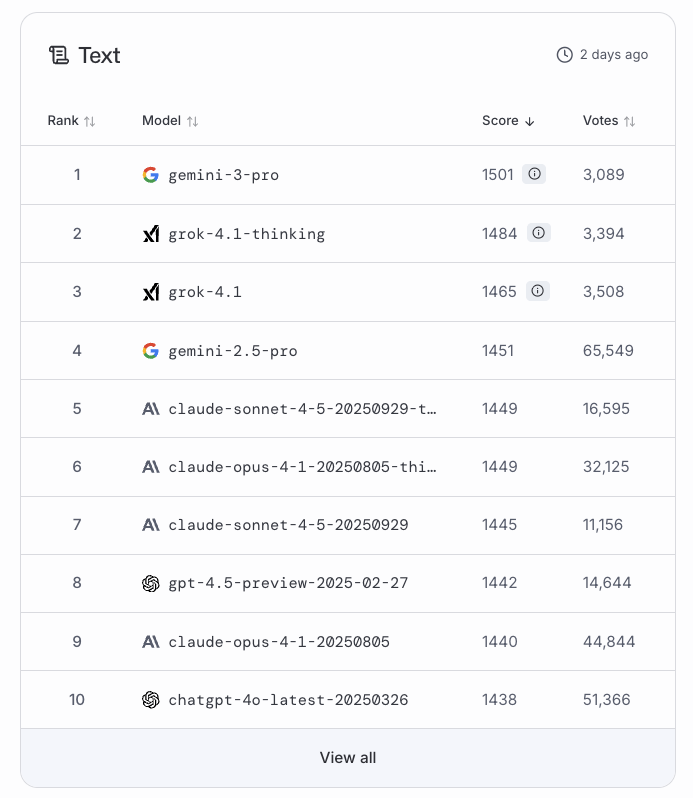Click the clock icon beside 2 days ago

564,54
